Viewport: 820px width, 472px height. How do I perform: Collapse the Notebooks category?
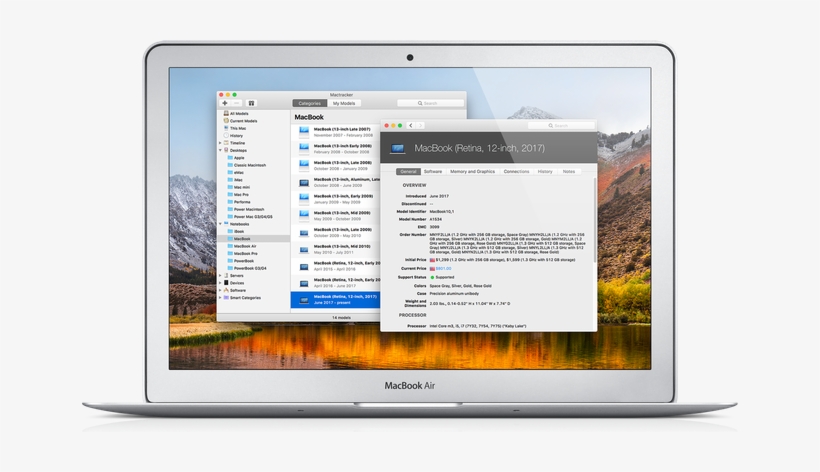coord(220,224)
